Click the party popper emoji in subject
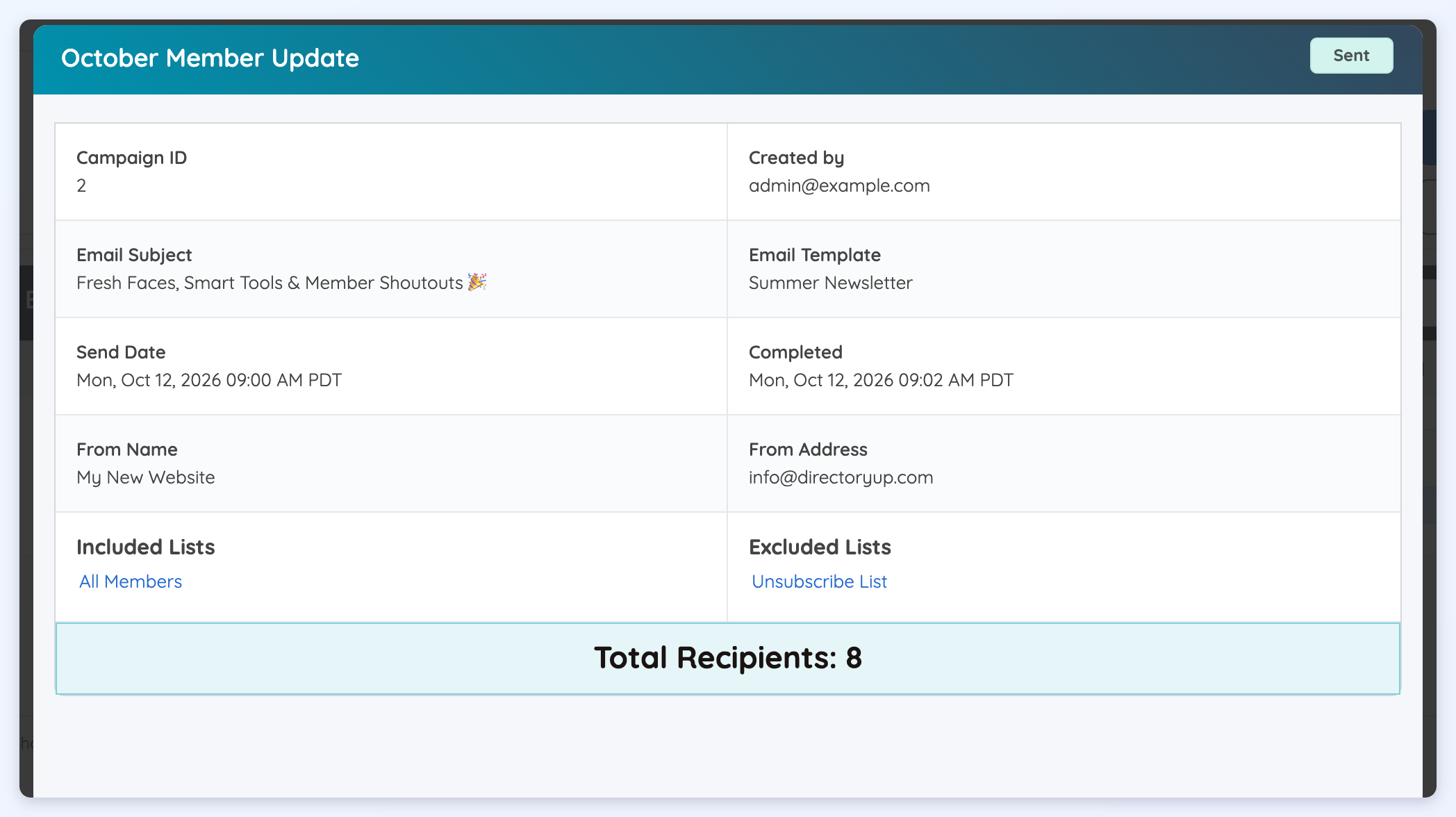The height and width of the screenshot is (817, 1456). pyautogui.click(x=477, y=281)
